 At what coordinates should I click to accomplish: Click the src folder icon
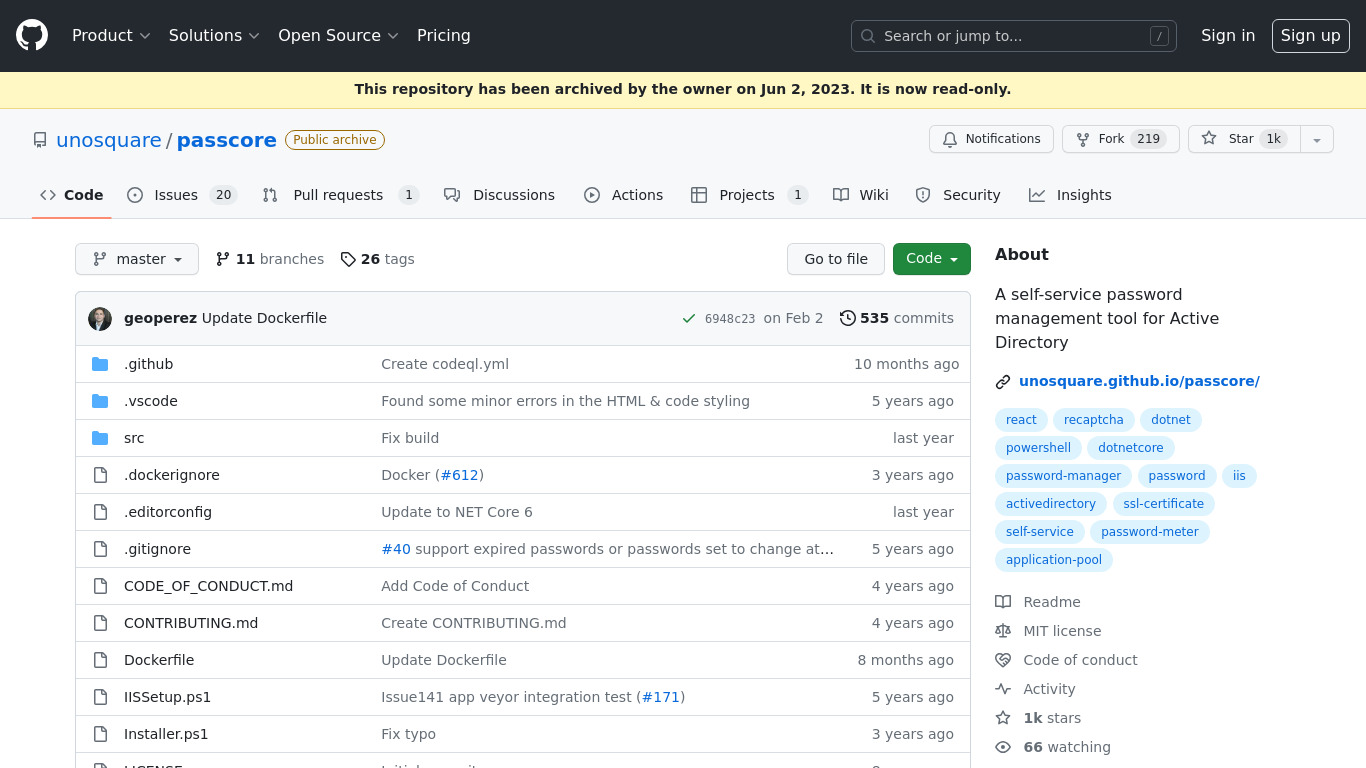tap(100, 438)
